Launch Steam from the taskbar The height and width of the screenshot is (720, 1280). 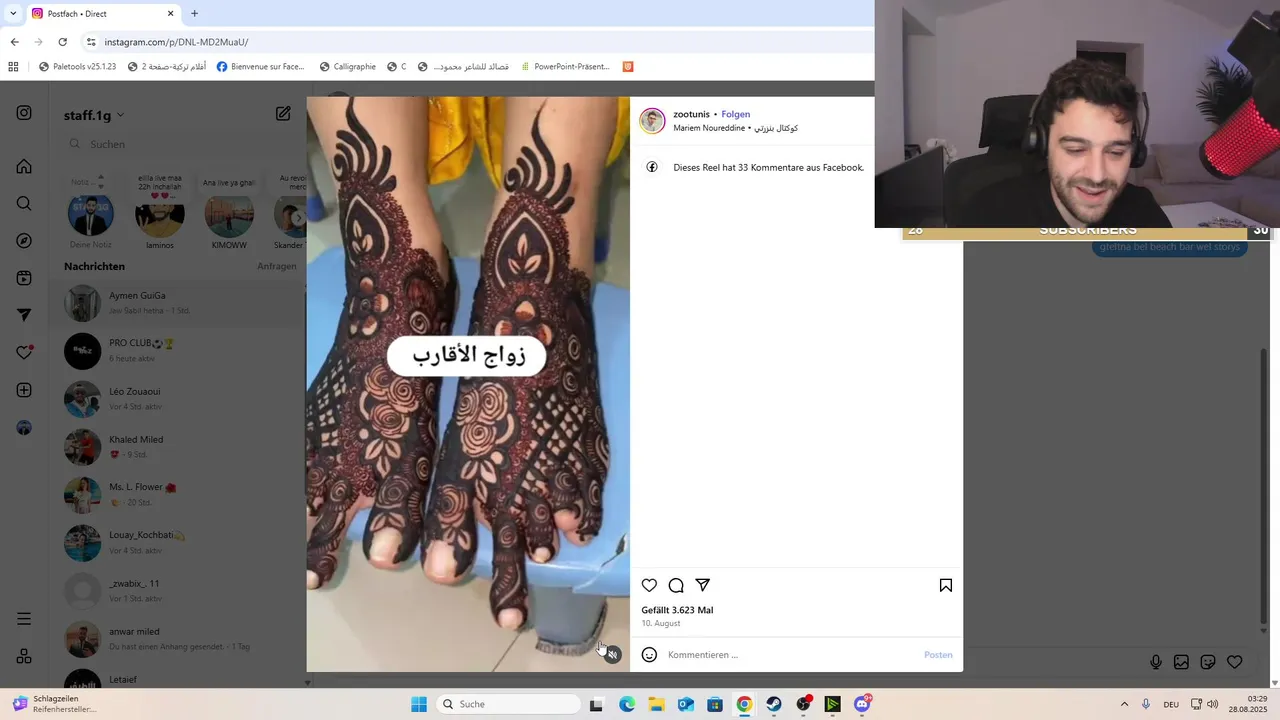click(x=774, y=704)
